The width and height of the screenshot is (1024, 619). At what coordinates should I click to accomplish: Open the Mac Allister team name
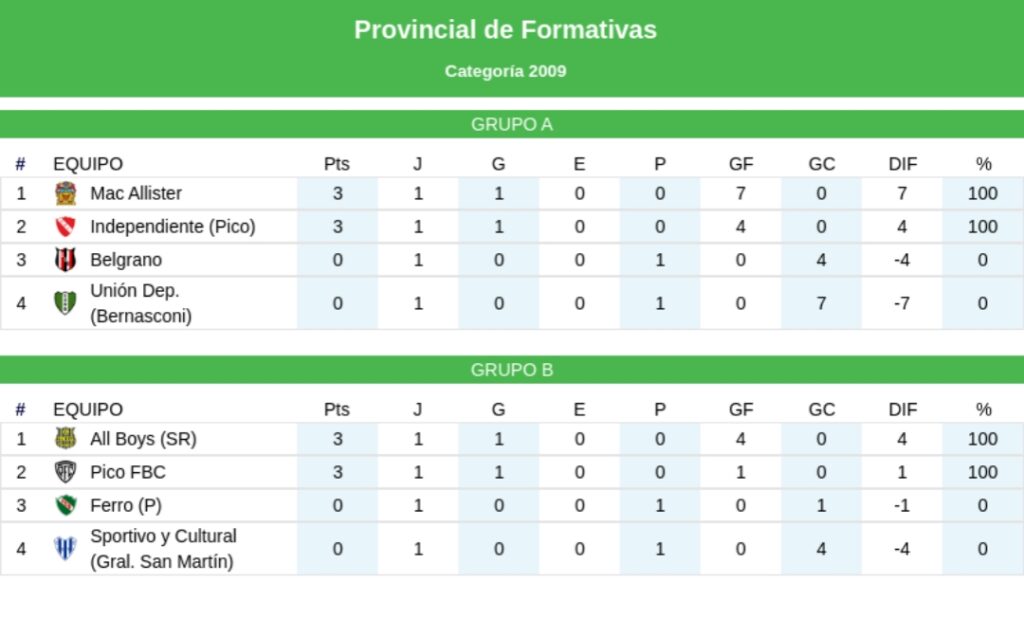pos(136,193)
